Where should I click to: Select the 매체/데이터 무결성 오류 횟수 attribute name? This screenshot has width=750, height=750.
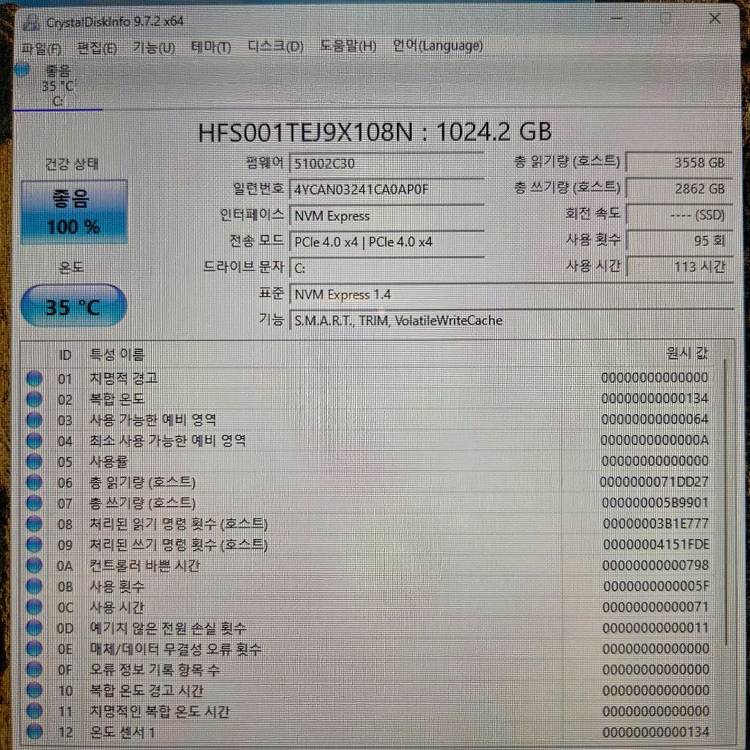coord(176,649)
